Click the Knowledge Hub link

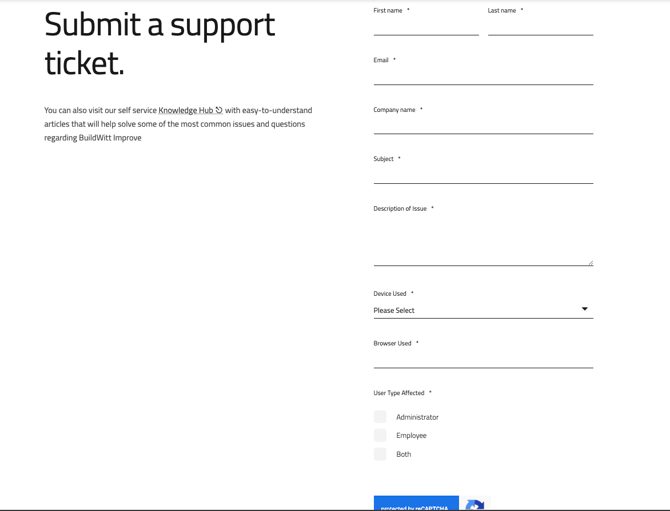pos(185,111)
